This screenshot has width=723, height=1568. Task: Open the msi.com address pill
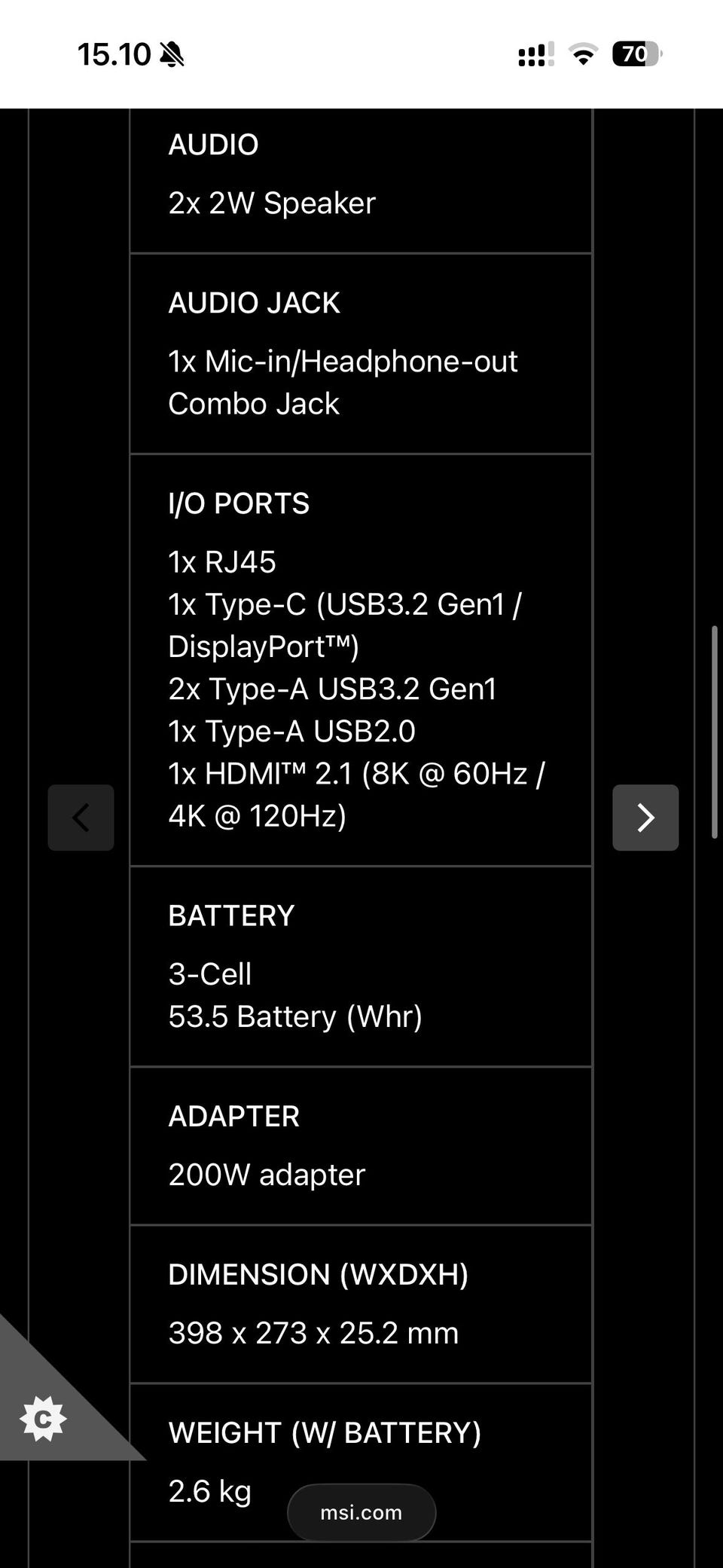(361, 1512)
